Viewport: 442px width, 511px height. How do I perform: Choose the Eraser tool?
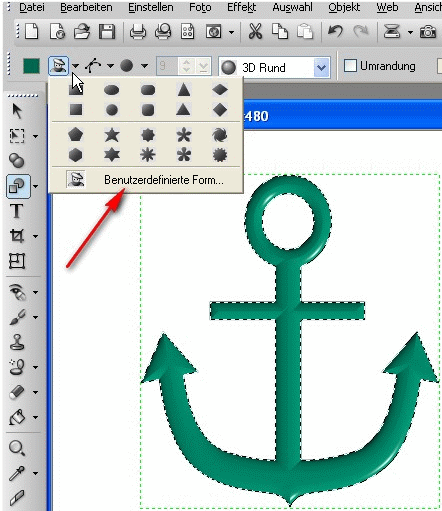click(17, 392)
